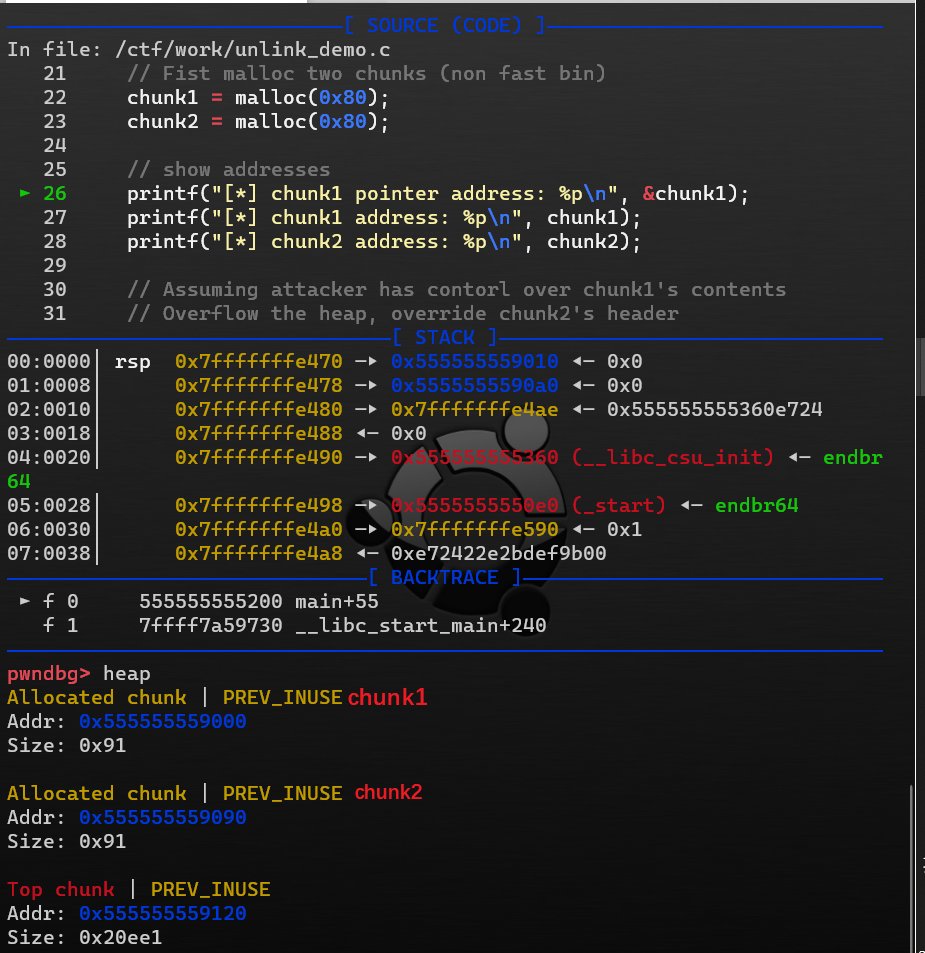Viewport: 925px width, 953px height.
Task: Click the BACKTRACE section header
Action: 444,577
